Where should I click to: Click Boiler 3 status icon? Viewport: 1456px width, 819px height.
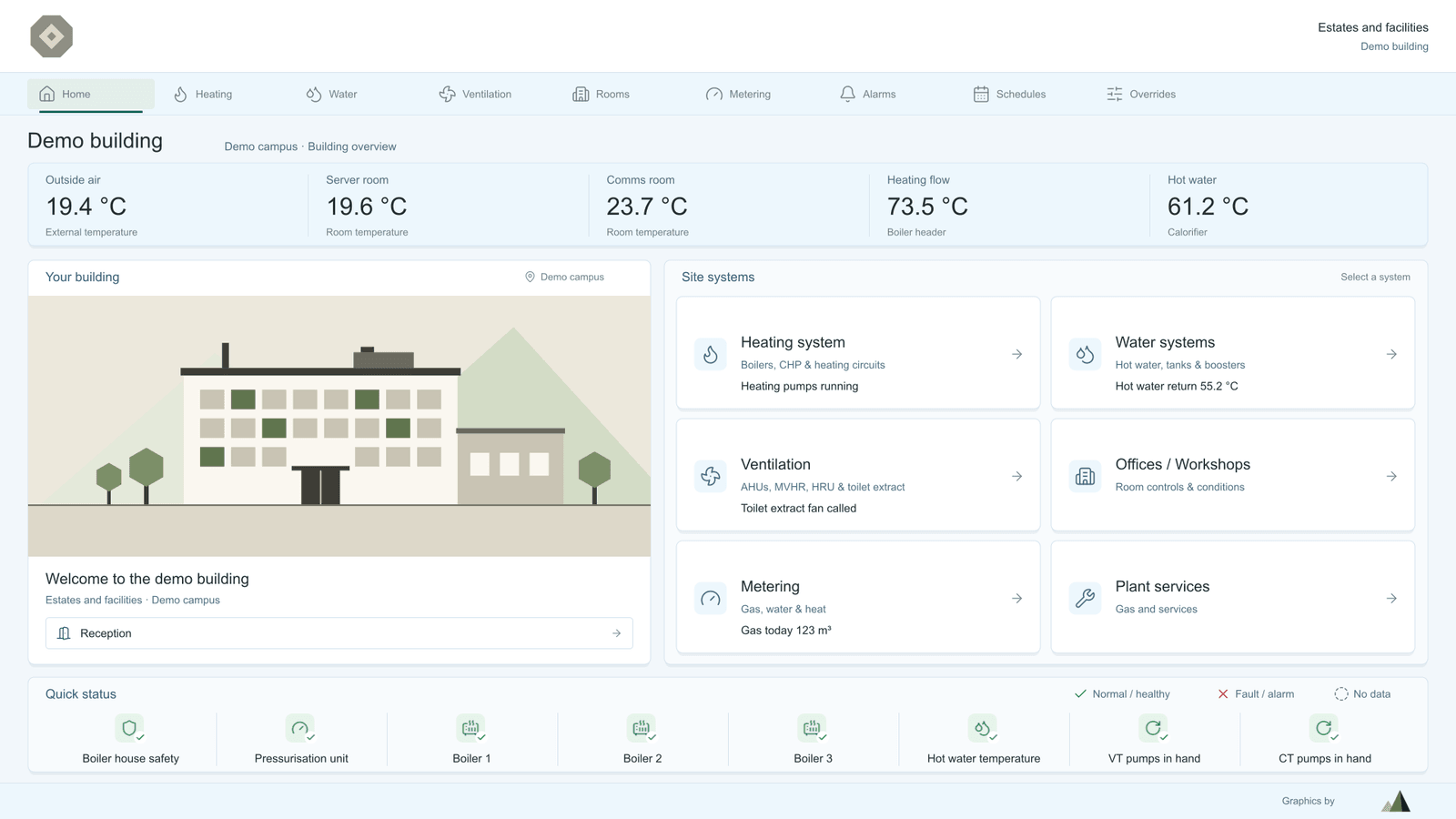click(813, 728)
